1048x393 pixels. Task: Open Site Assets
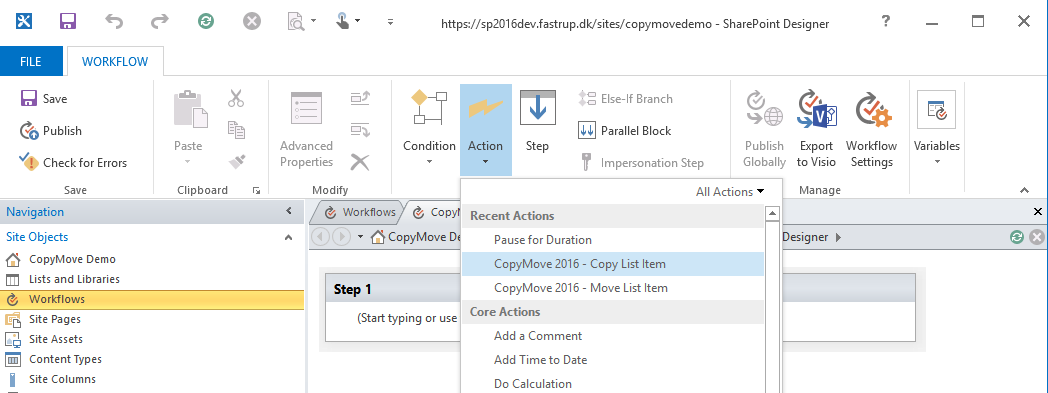point(56,340)
